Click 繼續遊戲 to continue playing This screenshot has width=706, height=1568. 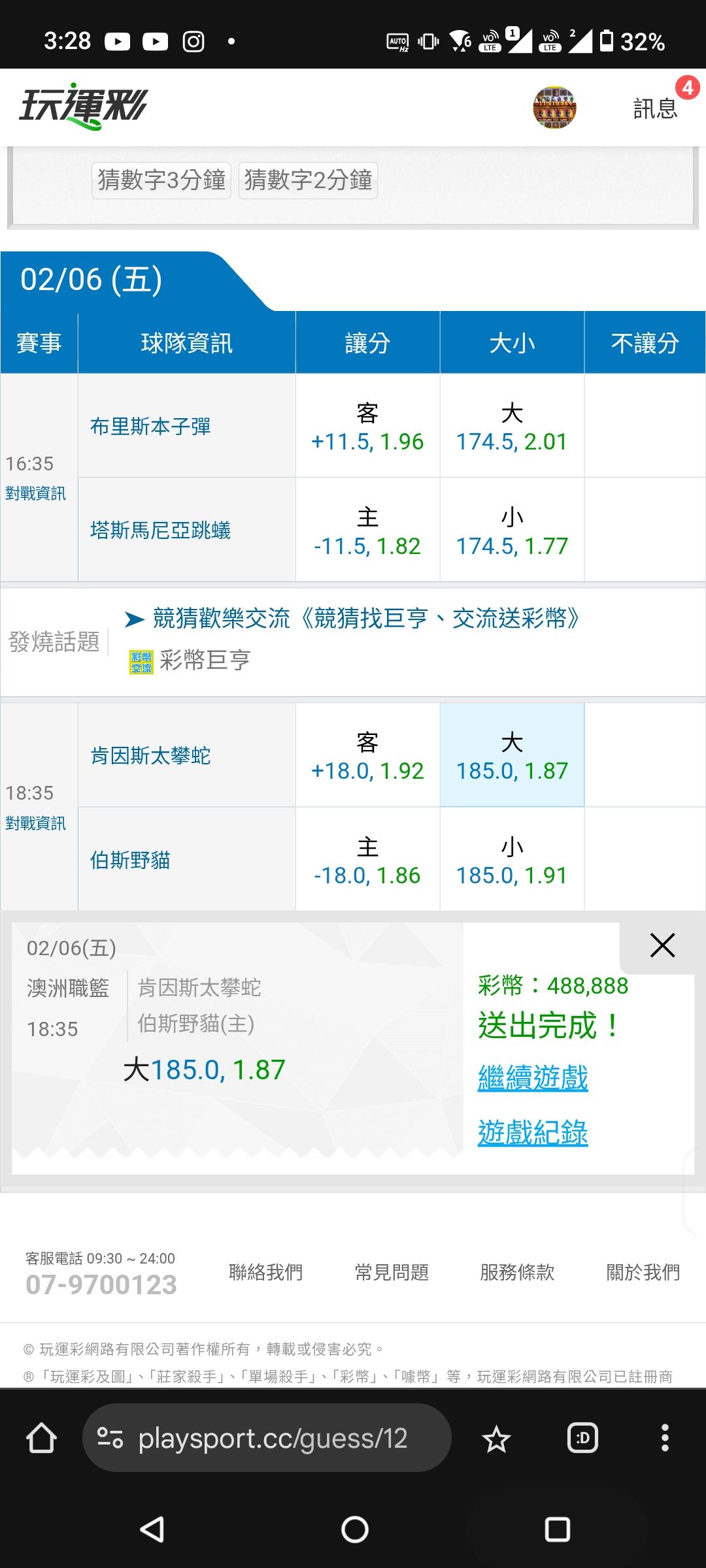(533, 1077)
